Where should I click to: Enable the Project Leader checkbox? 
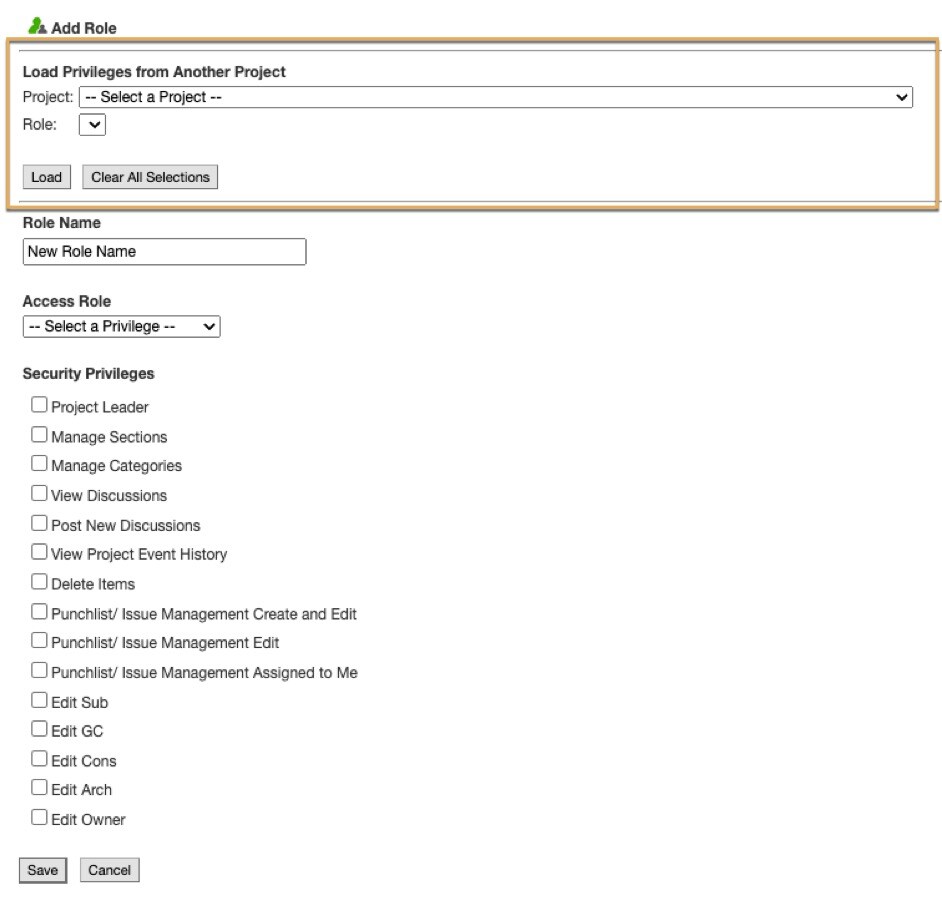39,404
